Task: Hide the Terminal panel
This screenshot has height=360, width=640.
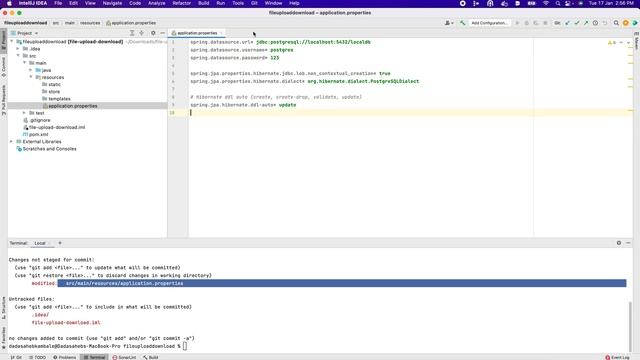Action: (628, 243)
